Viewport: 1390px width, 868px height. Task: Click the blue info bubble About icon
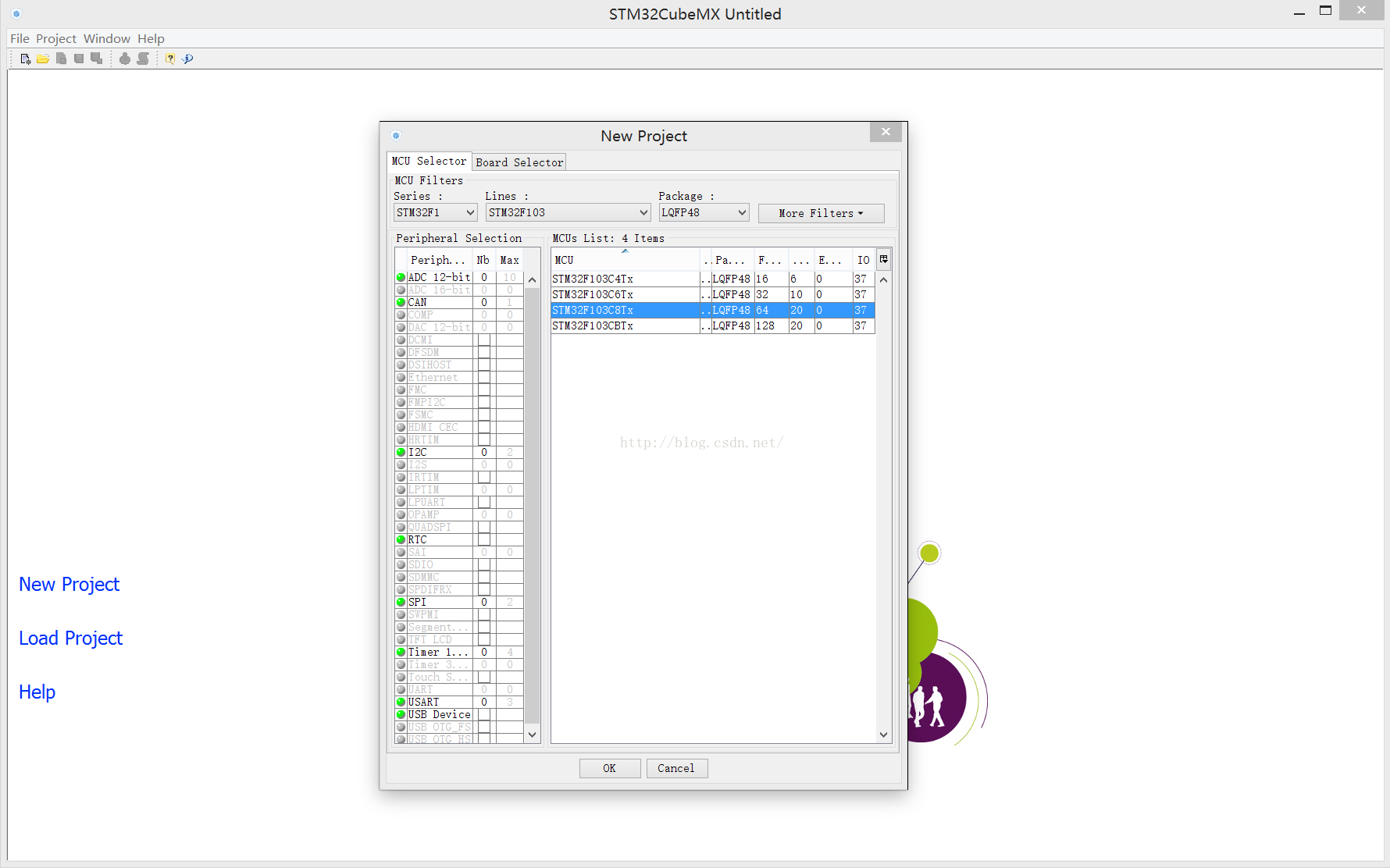[x=187, y=59]
